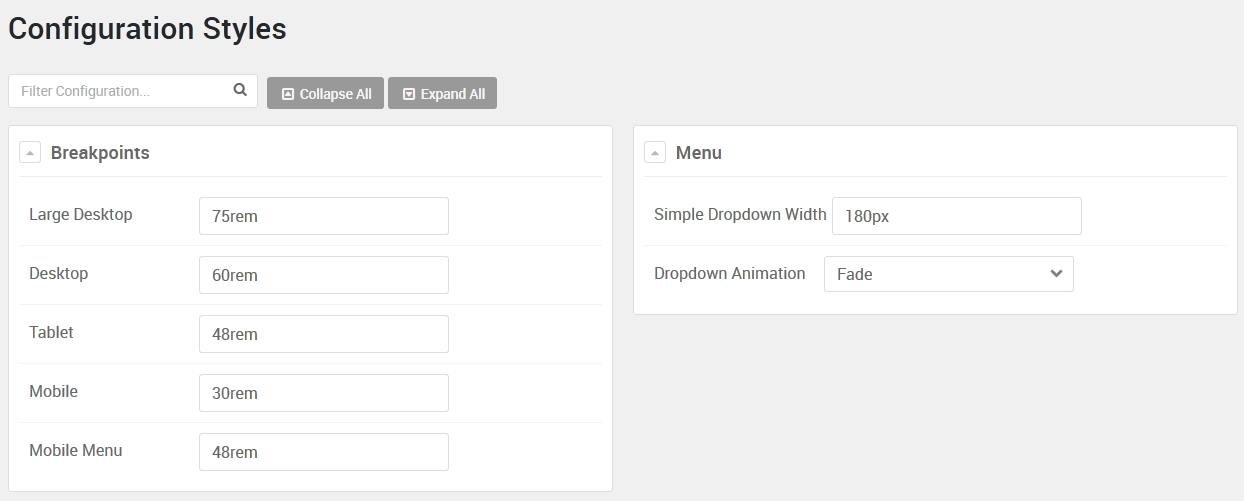Screen dimensions: 1244x501
Task: Focus the Filter Configuration search field
Action: (120, 91)
